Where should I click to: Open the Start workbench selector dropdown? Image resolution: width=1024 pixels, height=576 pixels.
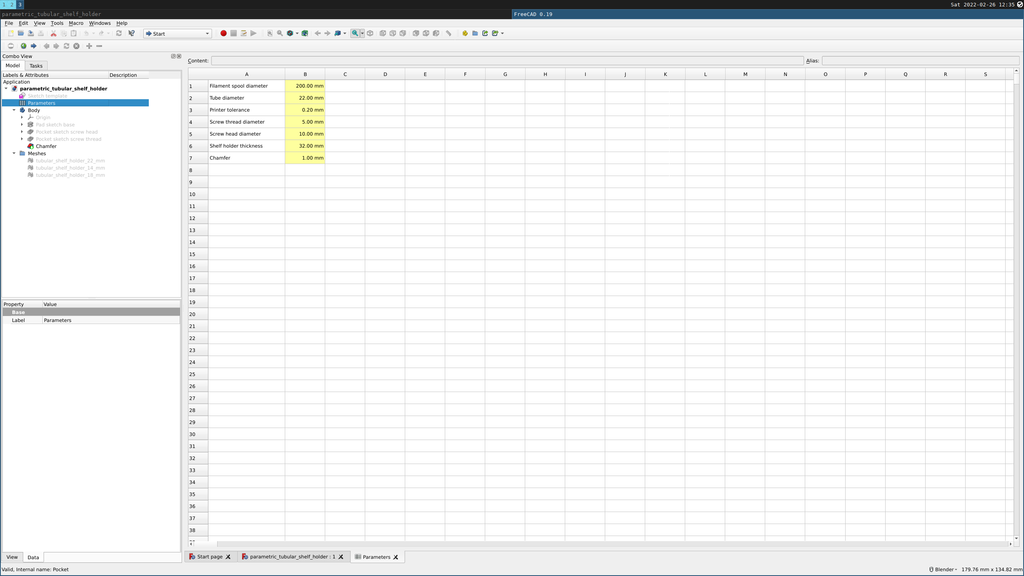tap(177, 33)
